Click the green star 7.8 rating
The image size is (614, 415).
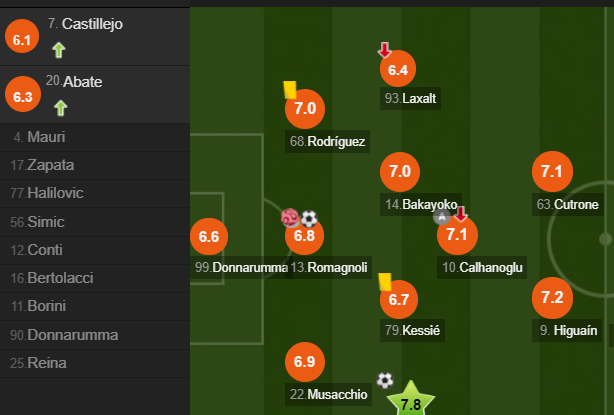[410, 399]
